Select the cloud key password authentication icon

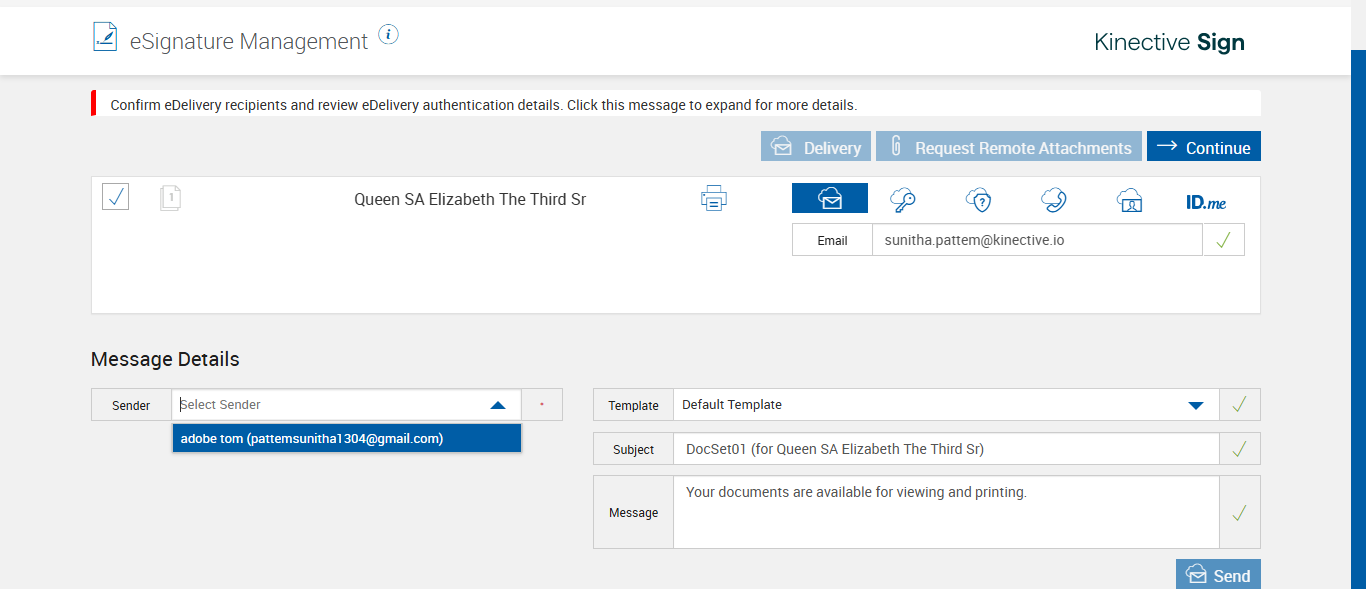coord(903,200)
